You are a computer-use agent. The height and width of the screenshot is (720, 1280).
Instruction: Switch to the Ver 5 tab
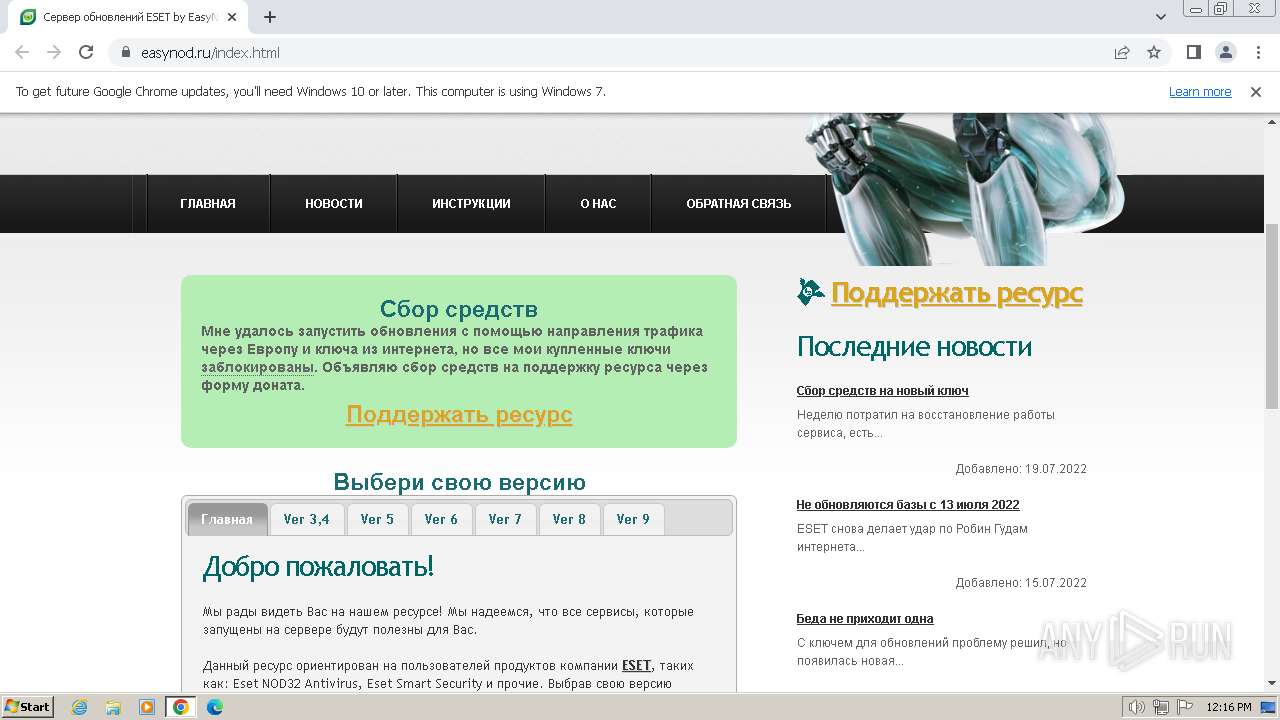click(377, 519)
